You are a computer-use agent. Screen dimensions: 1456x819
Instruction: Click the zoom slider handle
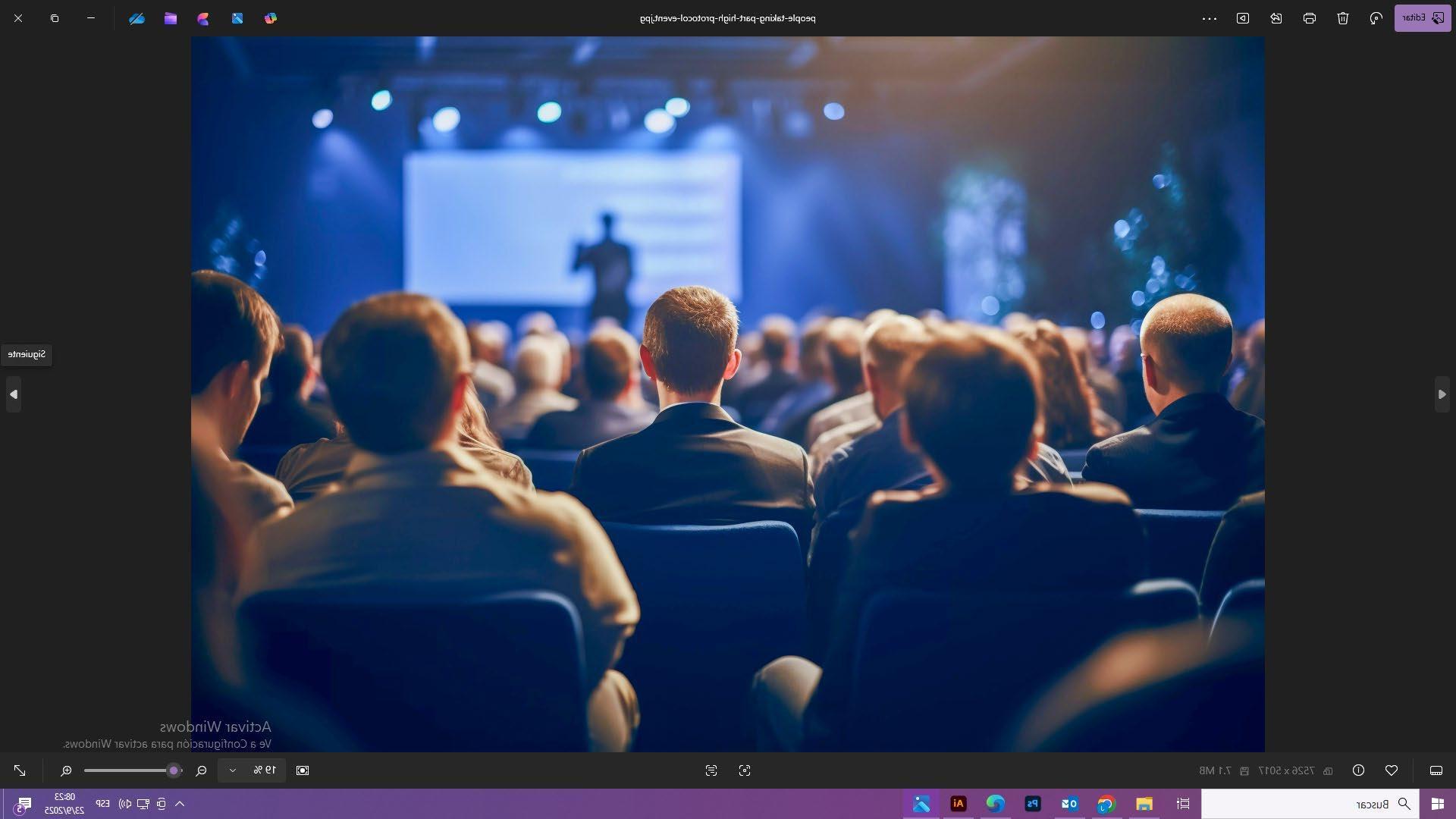pos(174,770)
